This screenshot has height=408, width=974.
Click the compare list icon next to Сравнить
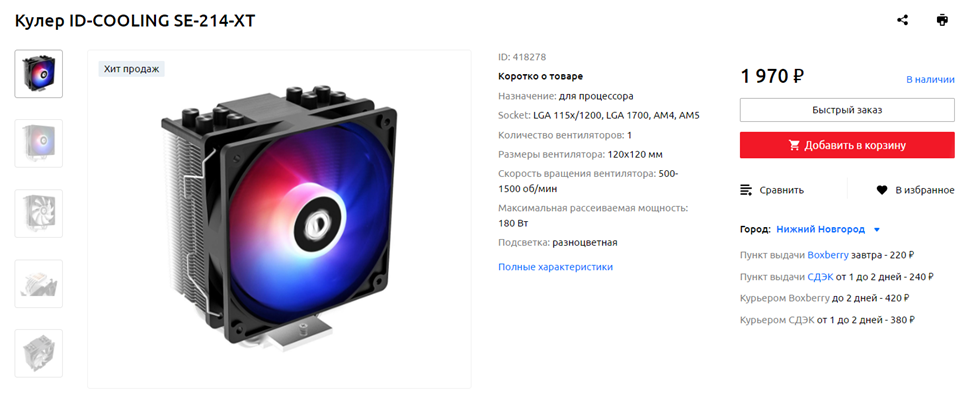tap(746, 190)
